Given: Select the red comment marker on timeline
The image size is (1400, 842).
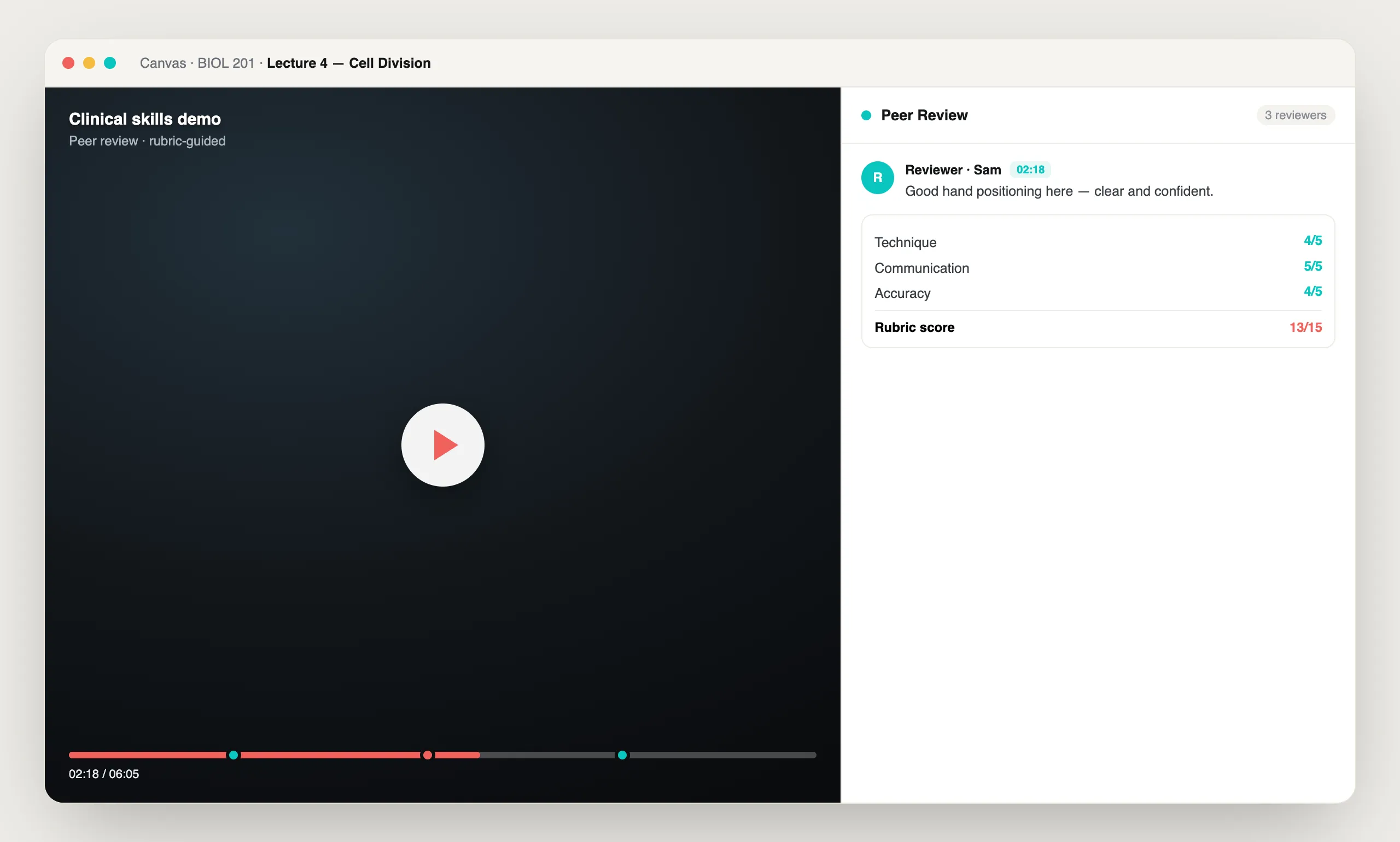Looking at the screenshot, I should (427, 755).
